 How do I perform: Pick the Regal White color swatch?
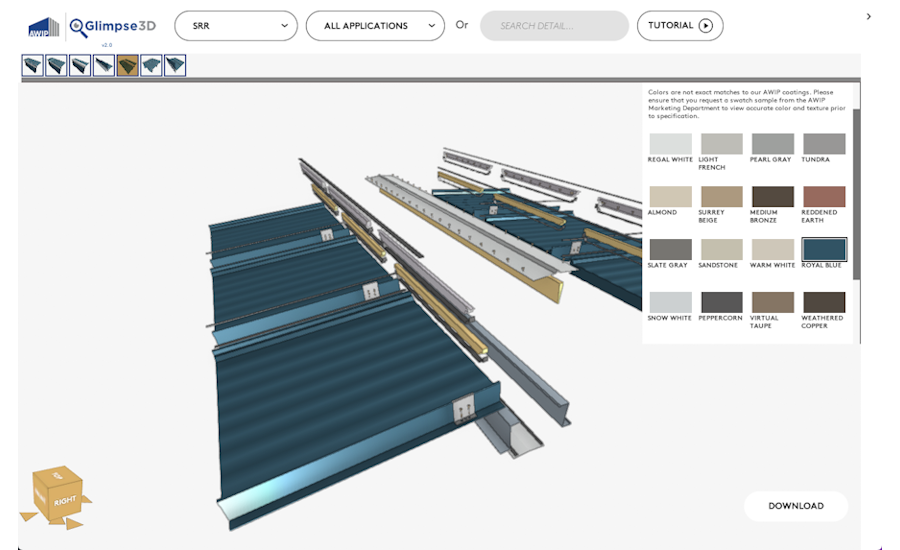pos(670,144)
